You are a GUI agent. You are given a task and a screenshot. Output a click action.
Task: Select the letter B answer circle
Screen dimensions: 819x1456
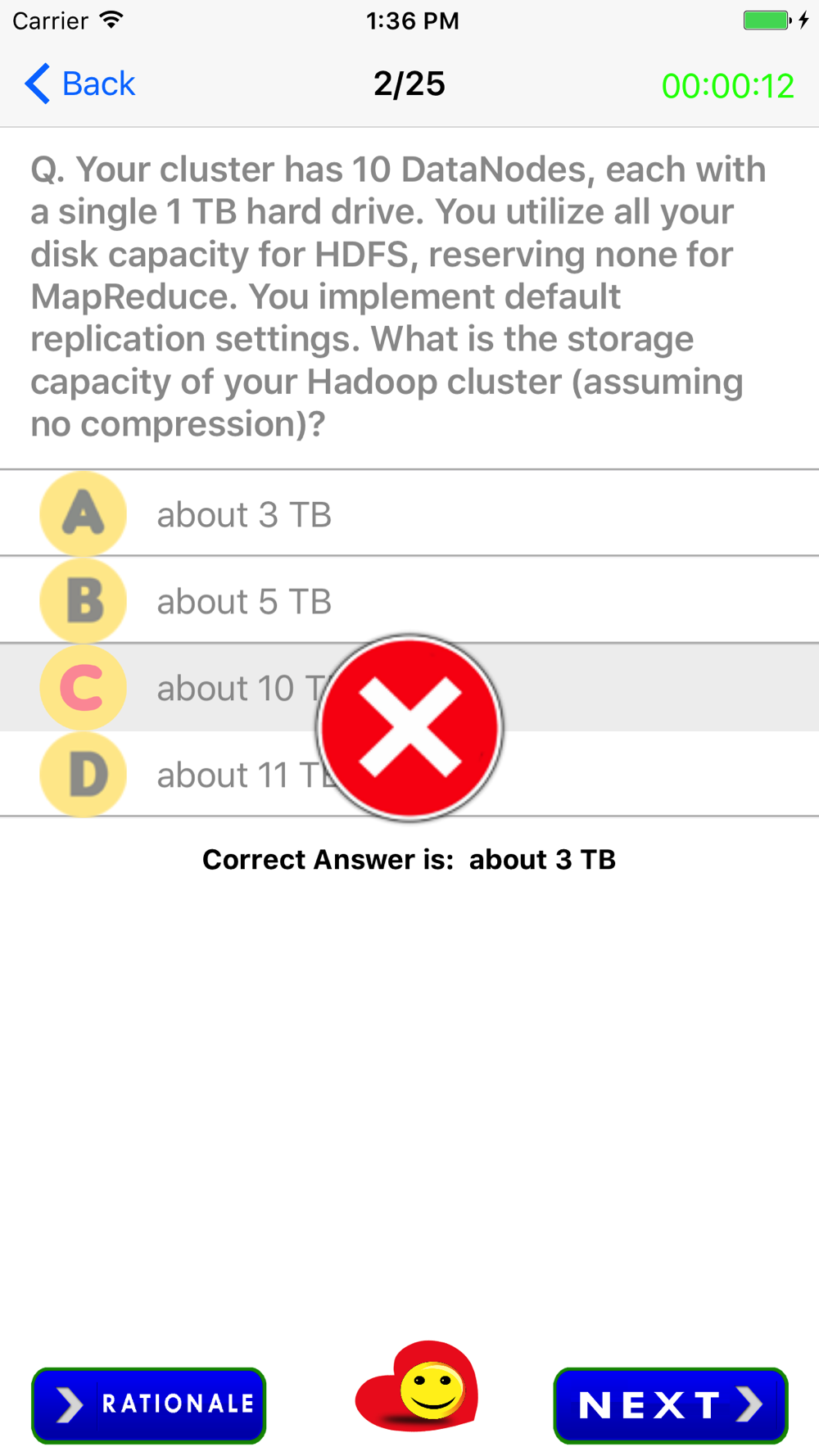83,601
